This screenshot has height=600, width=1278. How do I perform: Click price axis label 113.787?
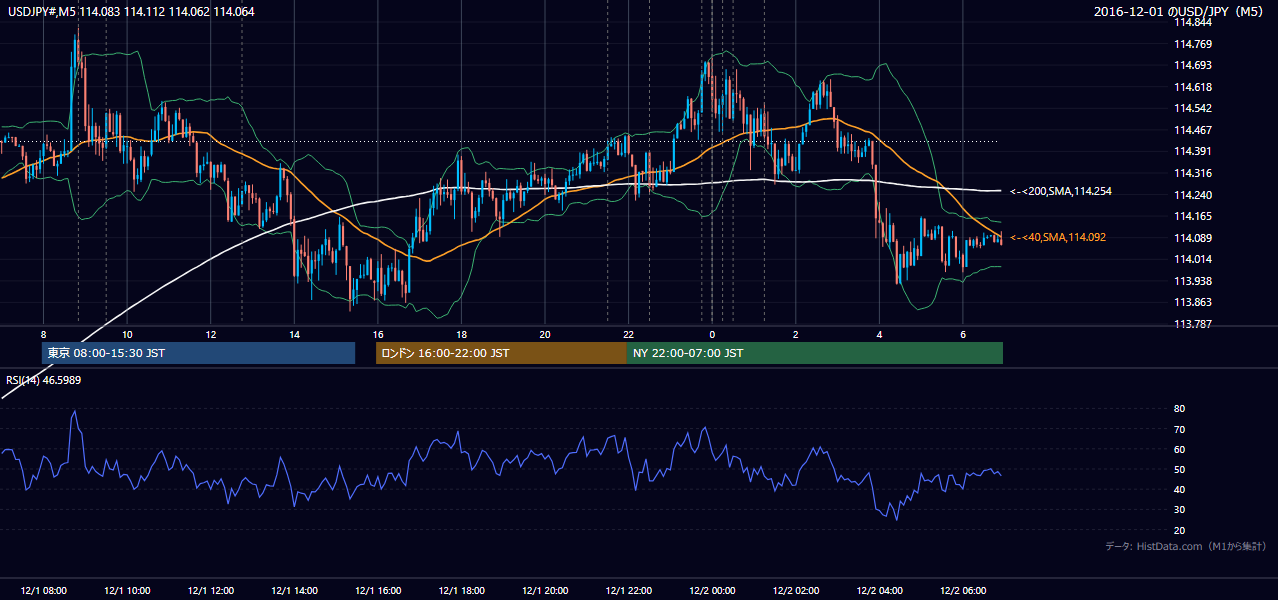(x=1193, y=324)
